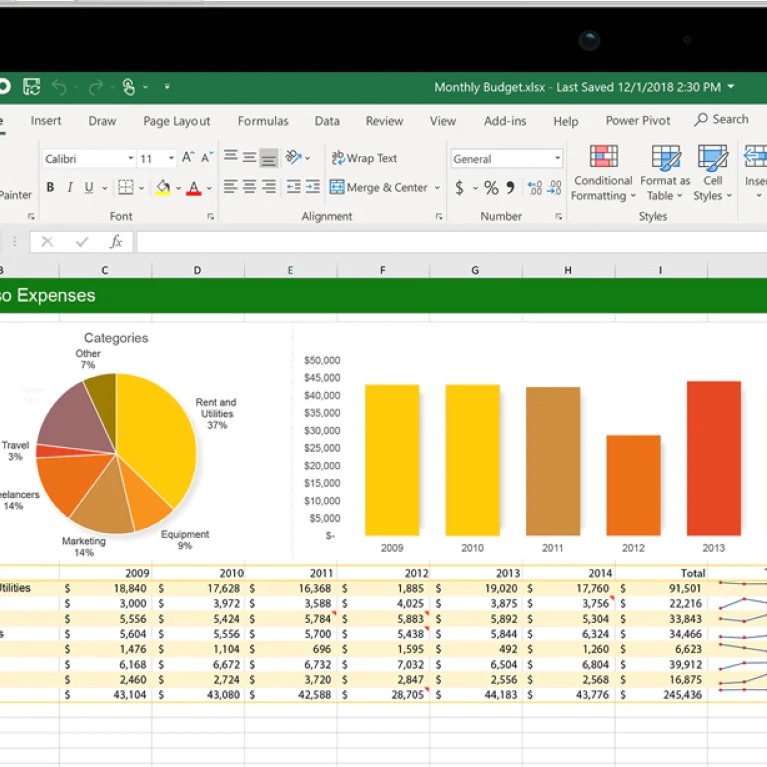Screen dimensions: 767x767
Task: Click the Merge & Center button
Action: click(x=378, y=188)
